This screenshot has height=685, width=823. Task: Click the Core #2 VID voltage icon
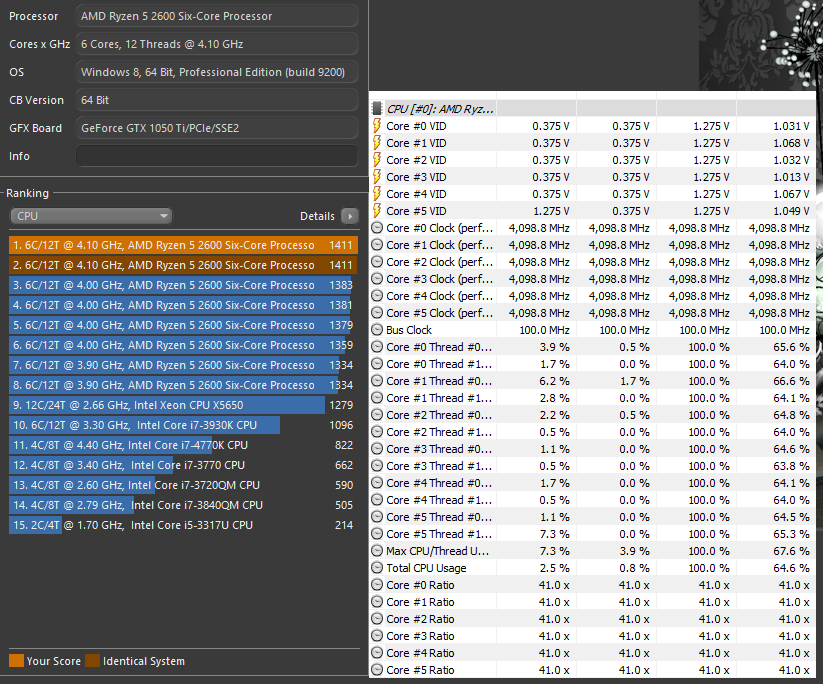(377, 160)
